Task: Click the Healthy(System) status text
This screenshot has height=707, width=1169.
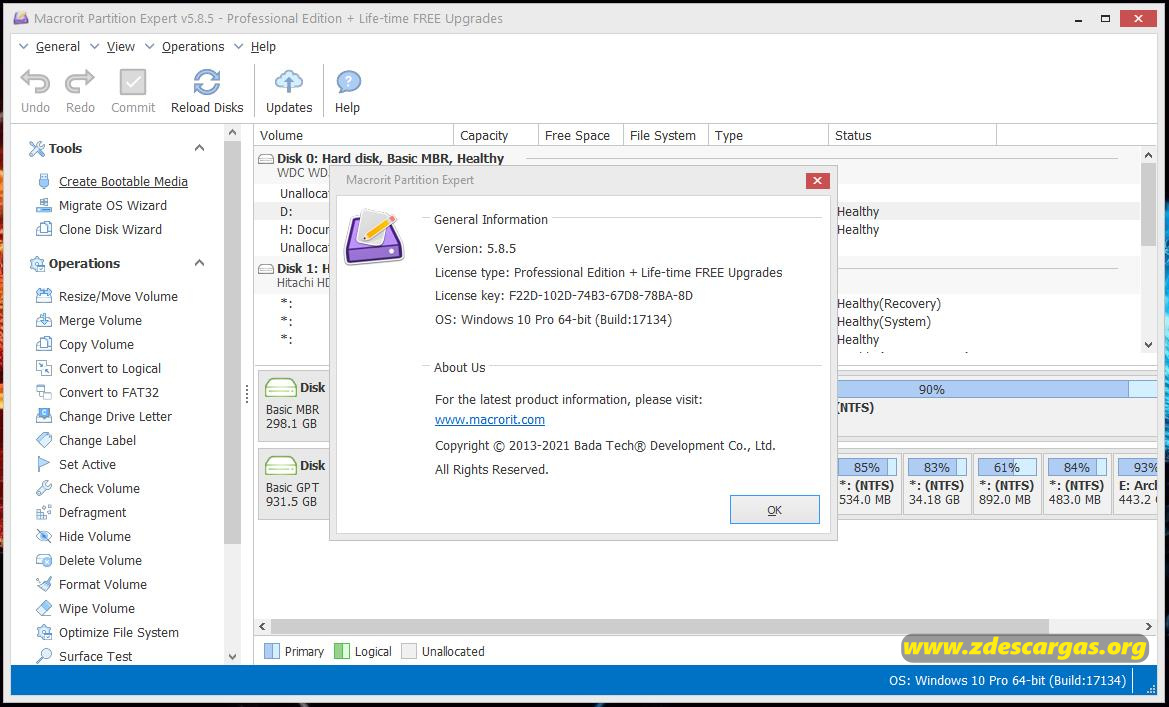Action: tap(883, 321)
